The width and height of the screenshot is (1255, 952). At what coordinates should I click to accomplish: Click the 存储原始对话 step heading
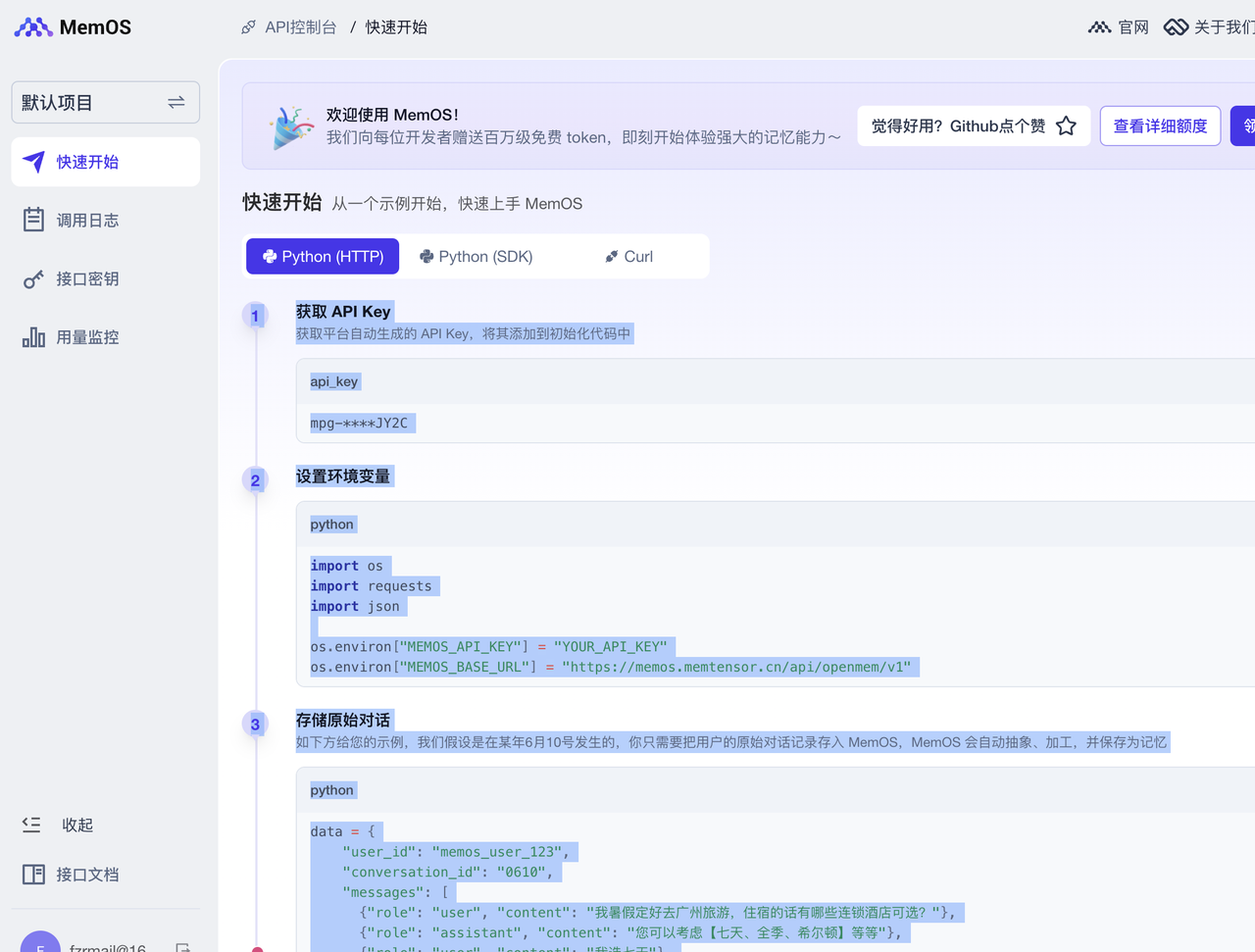click(x=343, y=720)
